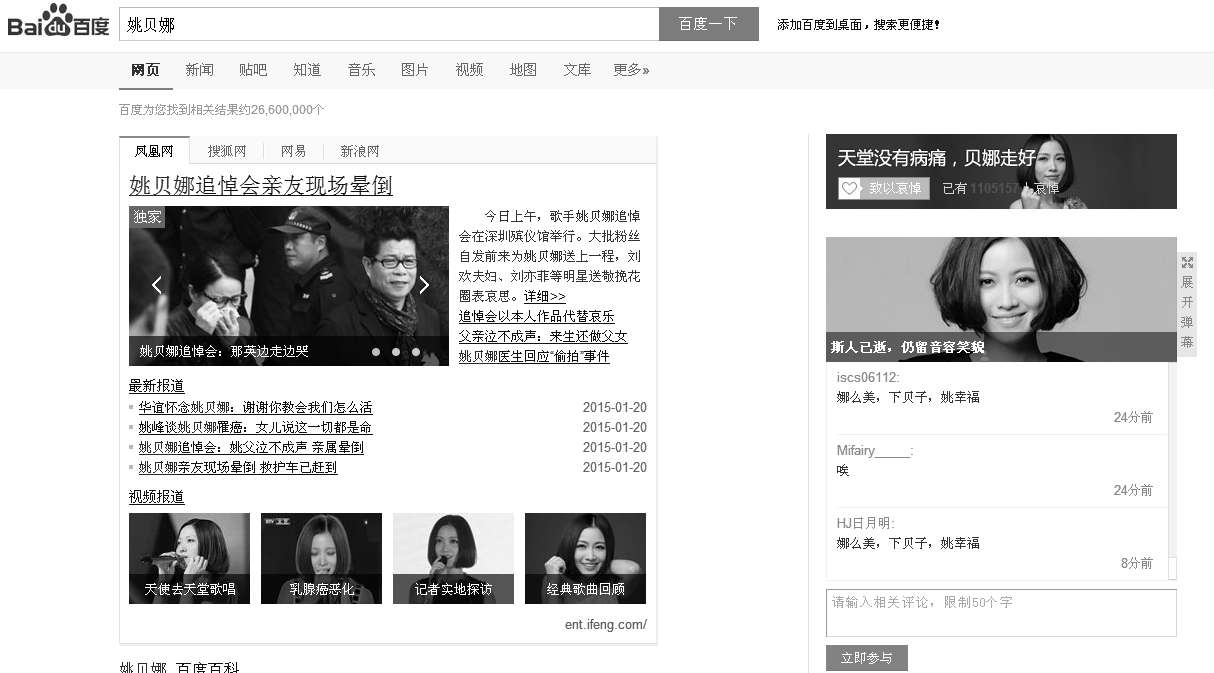1214x673 pixels.
Task: Select the 新浪网 news source tab
Action: [360, 151]
